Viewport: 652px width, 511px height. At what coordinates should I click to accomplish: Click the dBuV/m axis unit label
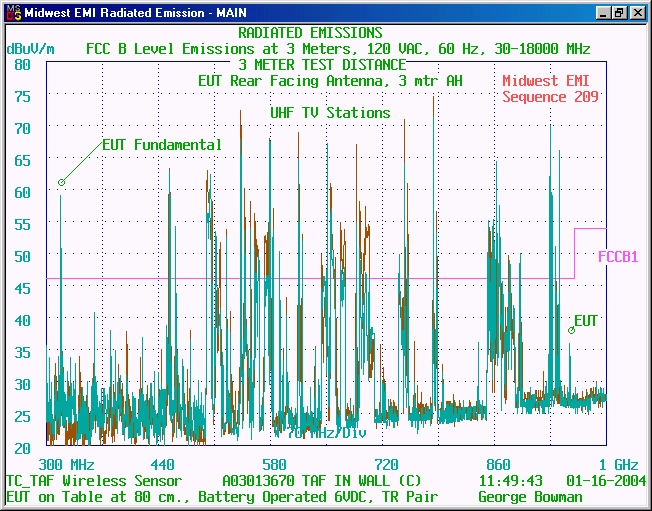32,48
